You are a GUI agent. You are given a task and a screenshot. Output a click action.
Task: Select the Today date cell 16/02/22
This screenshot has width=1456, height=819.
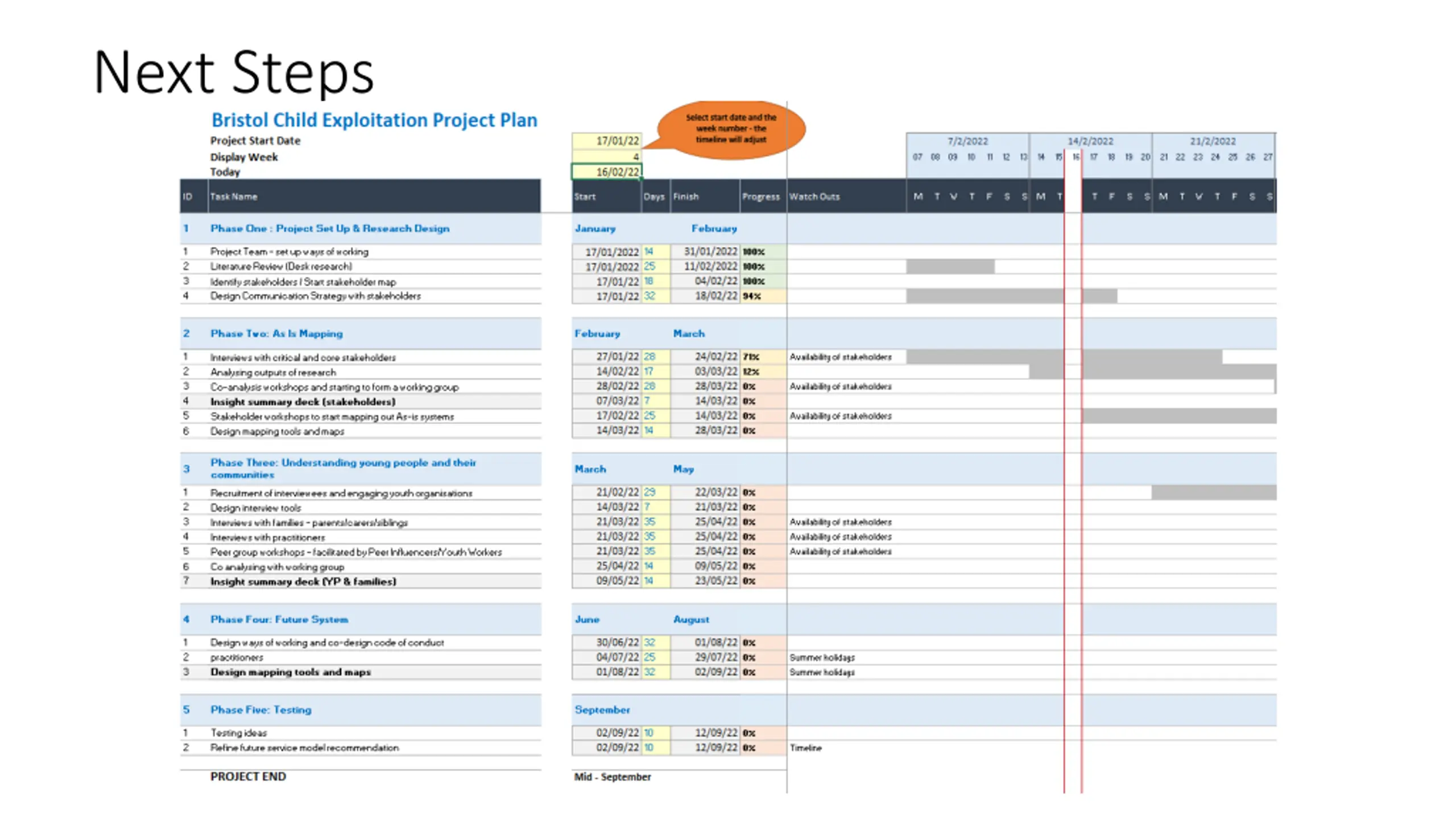click(x=606, y=172)
